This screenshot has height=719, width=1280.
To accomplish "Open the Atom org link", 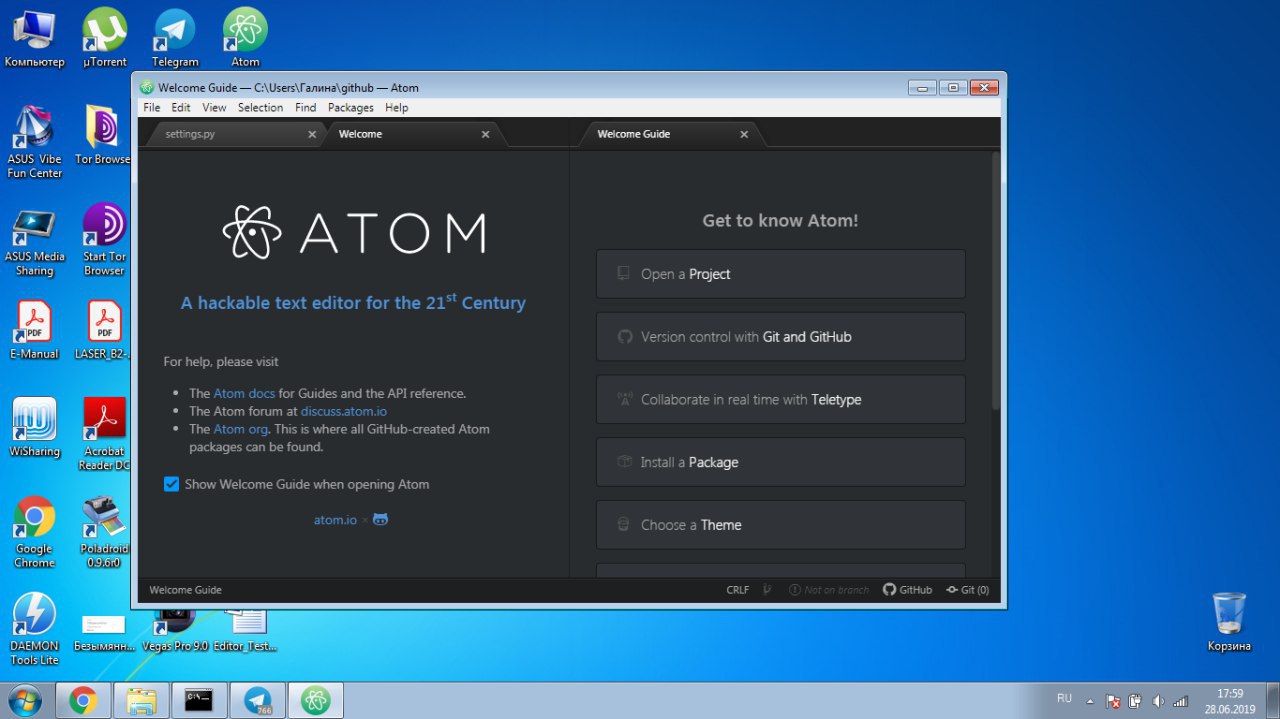I will pos(240,429).
